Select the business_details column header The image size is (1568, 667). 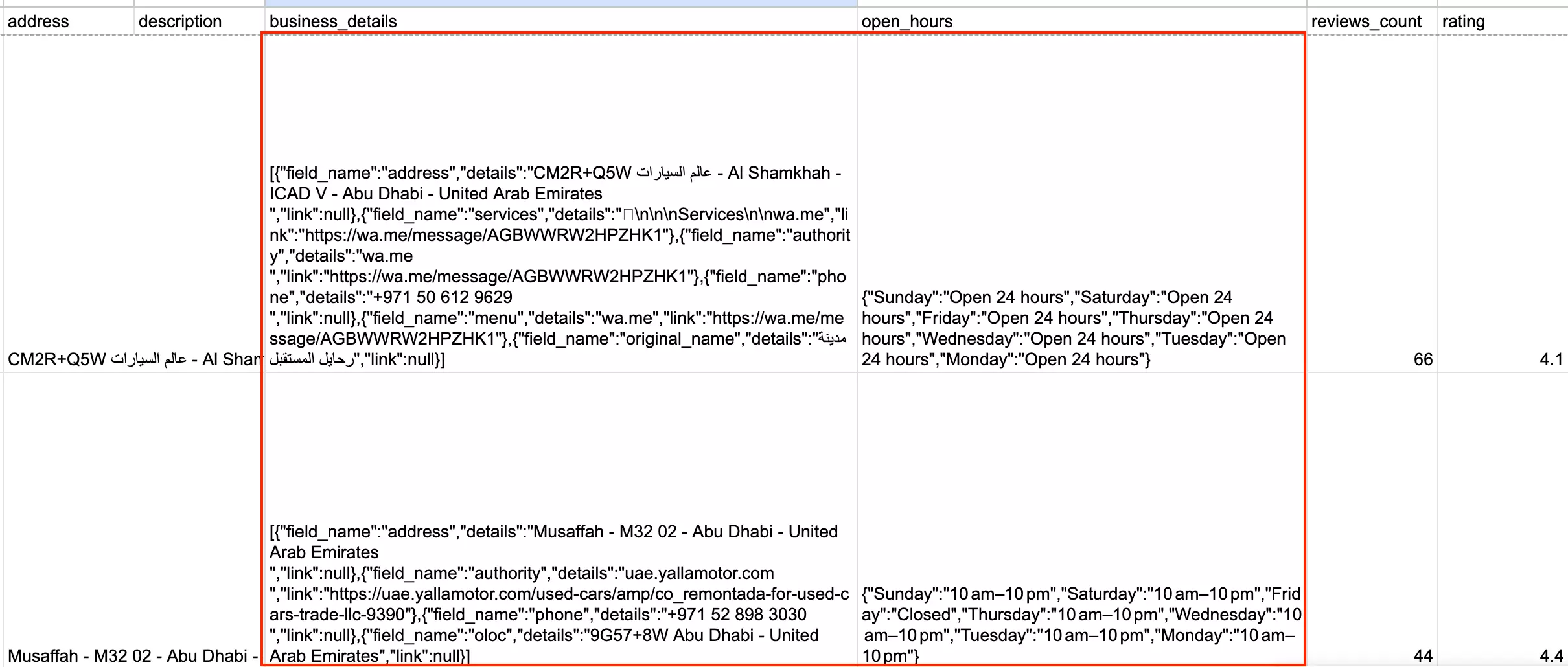(x=560, y=21)
